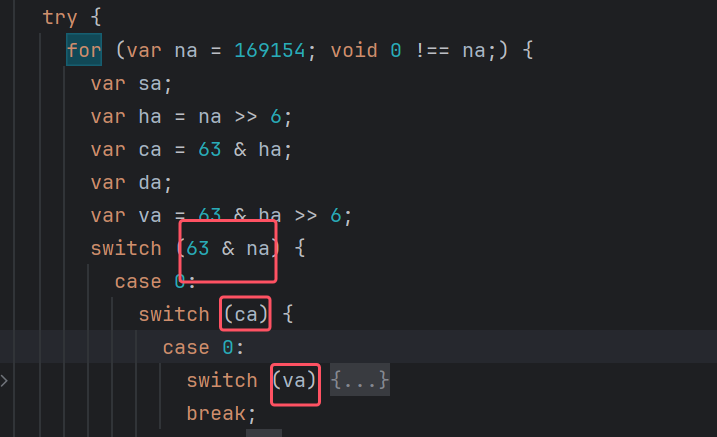Click '(ca)' in the switch statement
Viewport: 717px width, 437px height.
click(x=246, y=315)
